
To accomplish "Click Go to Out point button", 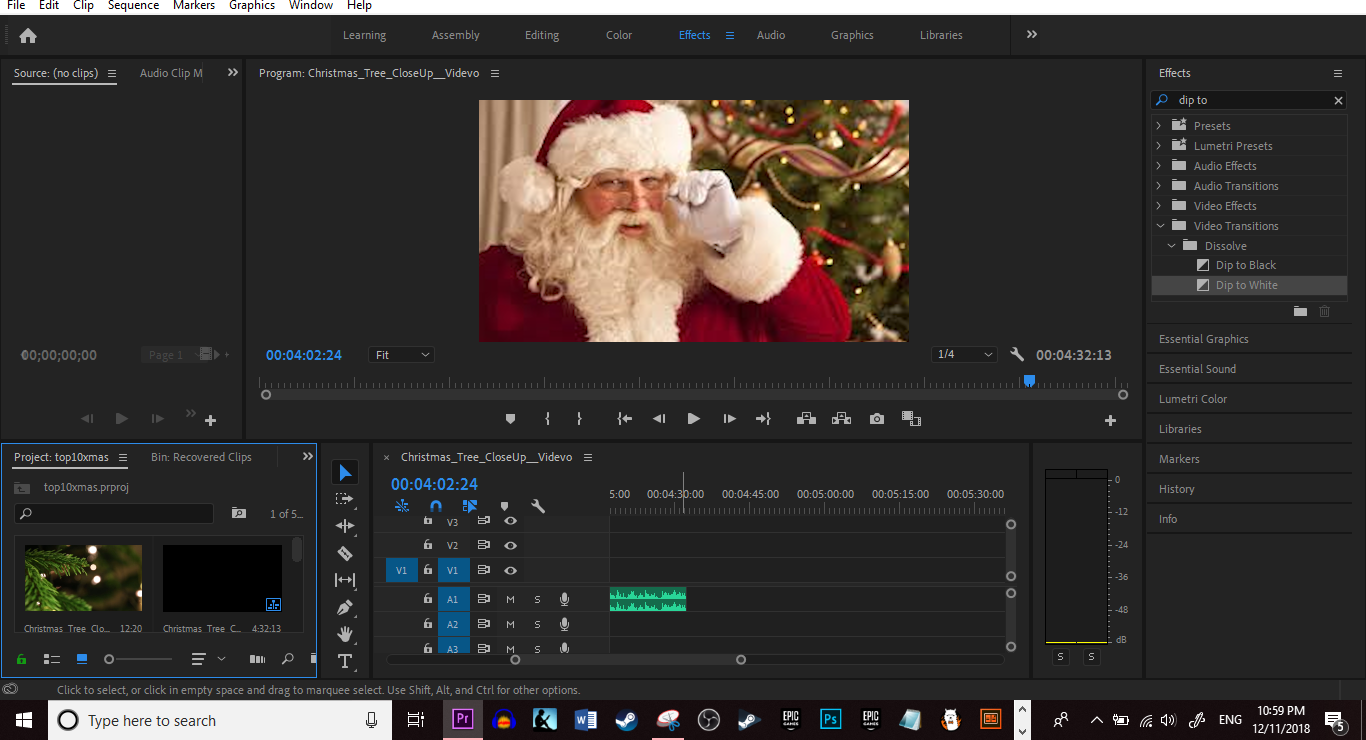I will (763, 419).
